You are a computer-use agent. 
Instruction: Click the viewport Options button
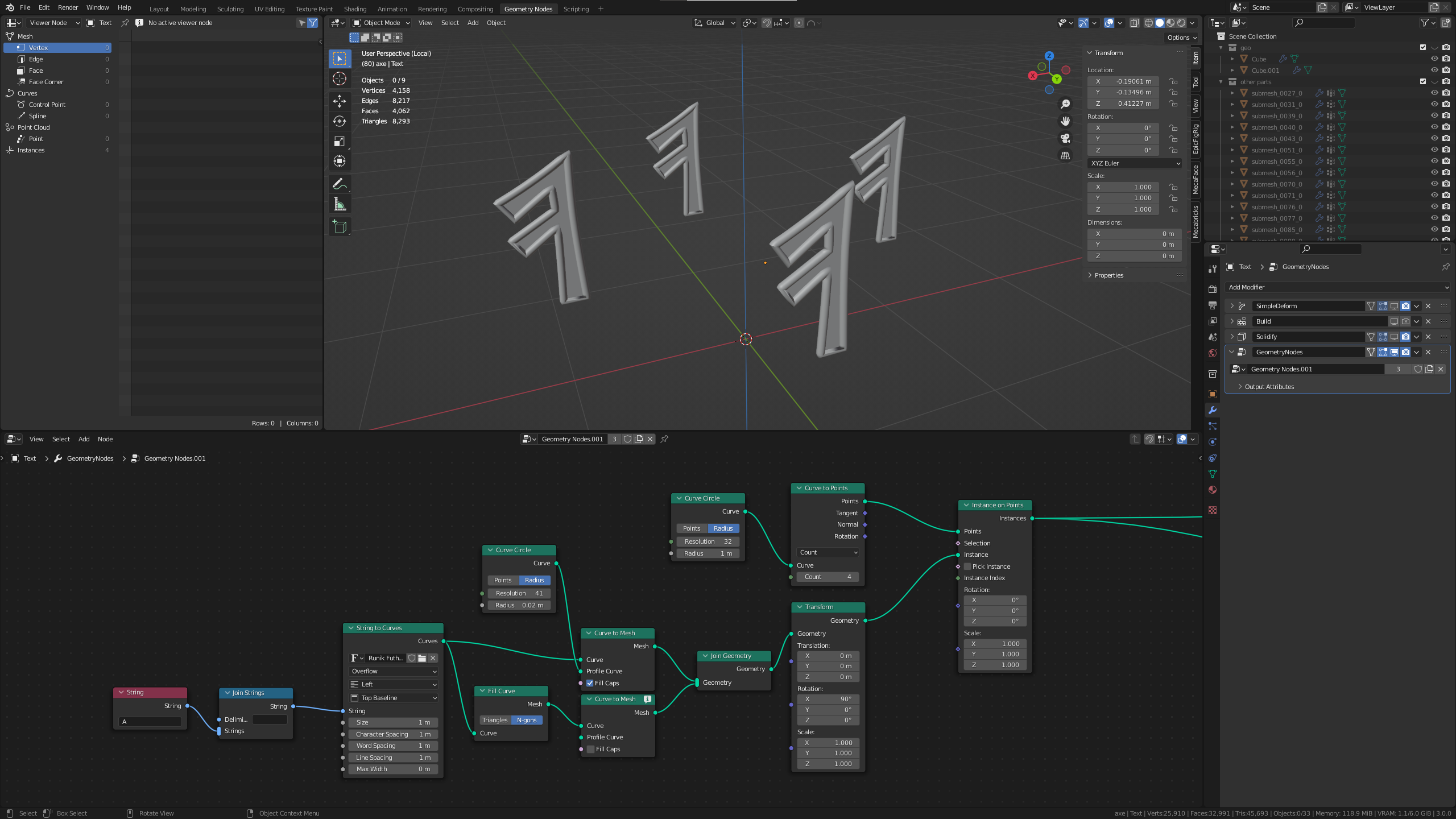[1182, 38]
